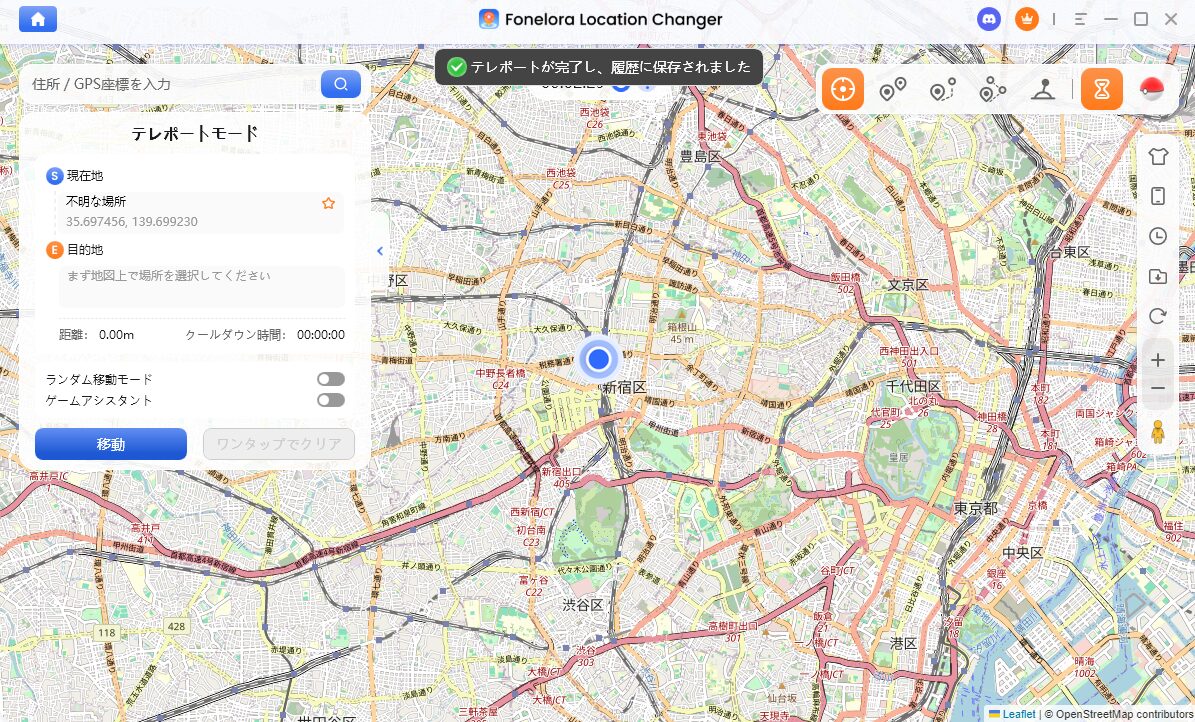Click the T-shirt skin icon
The image size is (1195, 722).
1158,156
